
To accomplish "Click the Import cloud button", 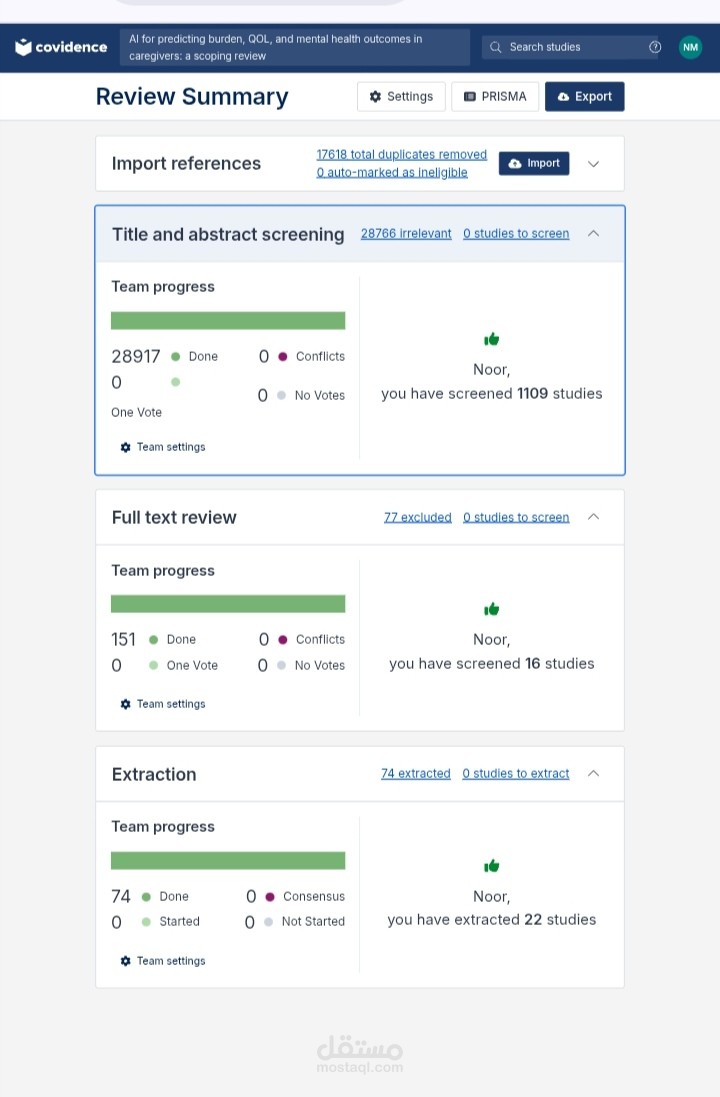I will pos(534,163).
